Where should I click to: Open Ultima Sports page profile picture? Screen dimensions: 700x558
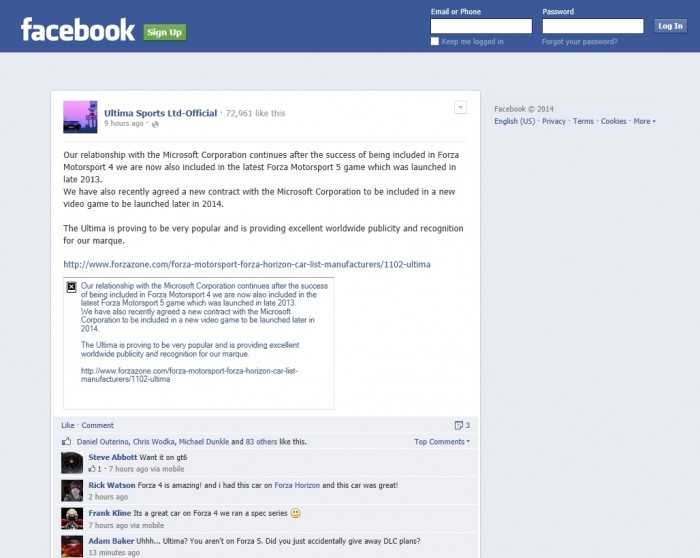80,117
